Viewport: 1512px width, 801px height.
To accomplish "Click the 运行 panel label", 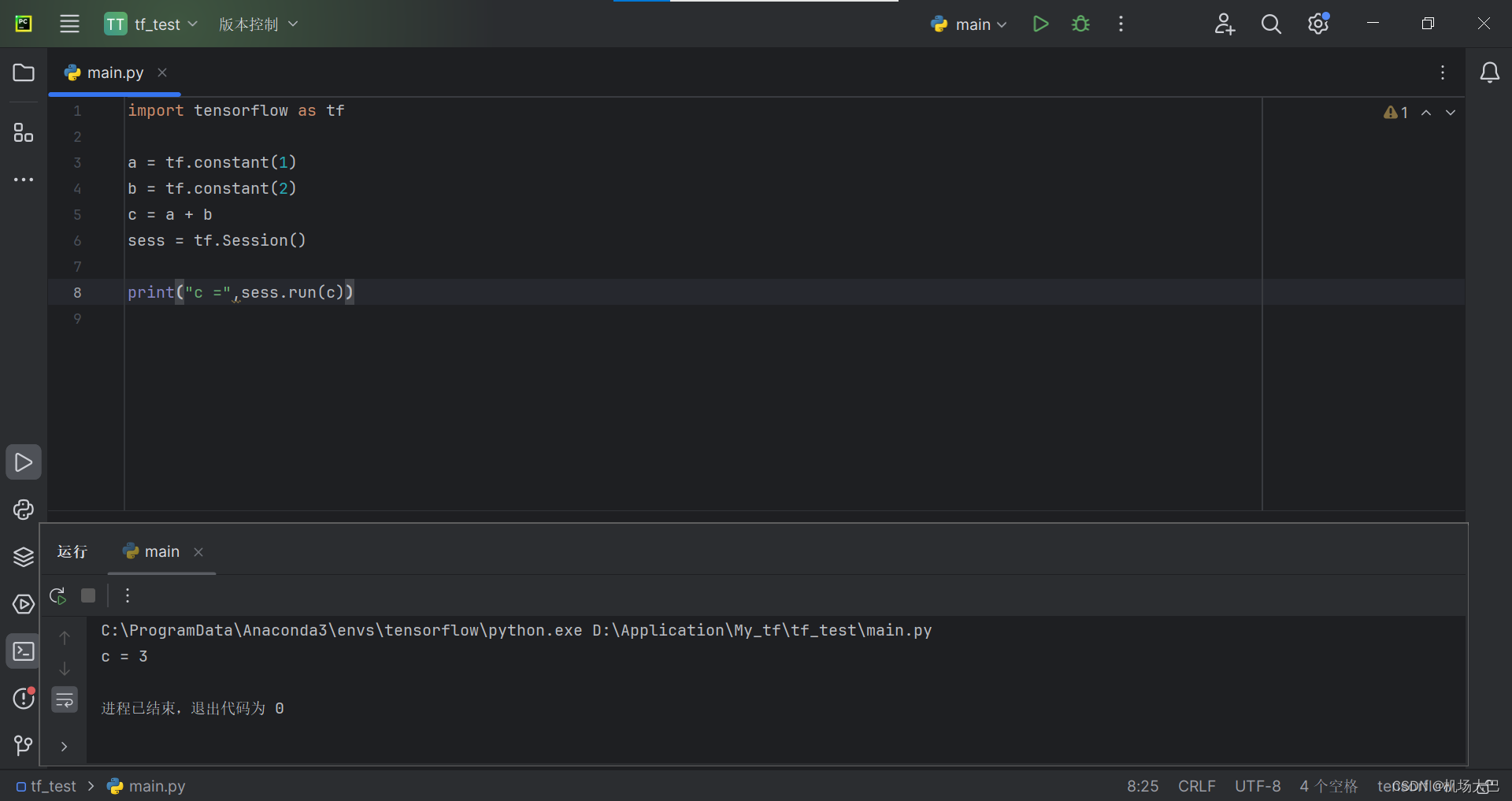I will click(72, 551).
